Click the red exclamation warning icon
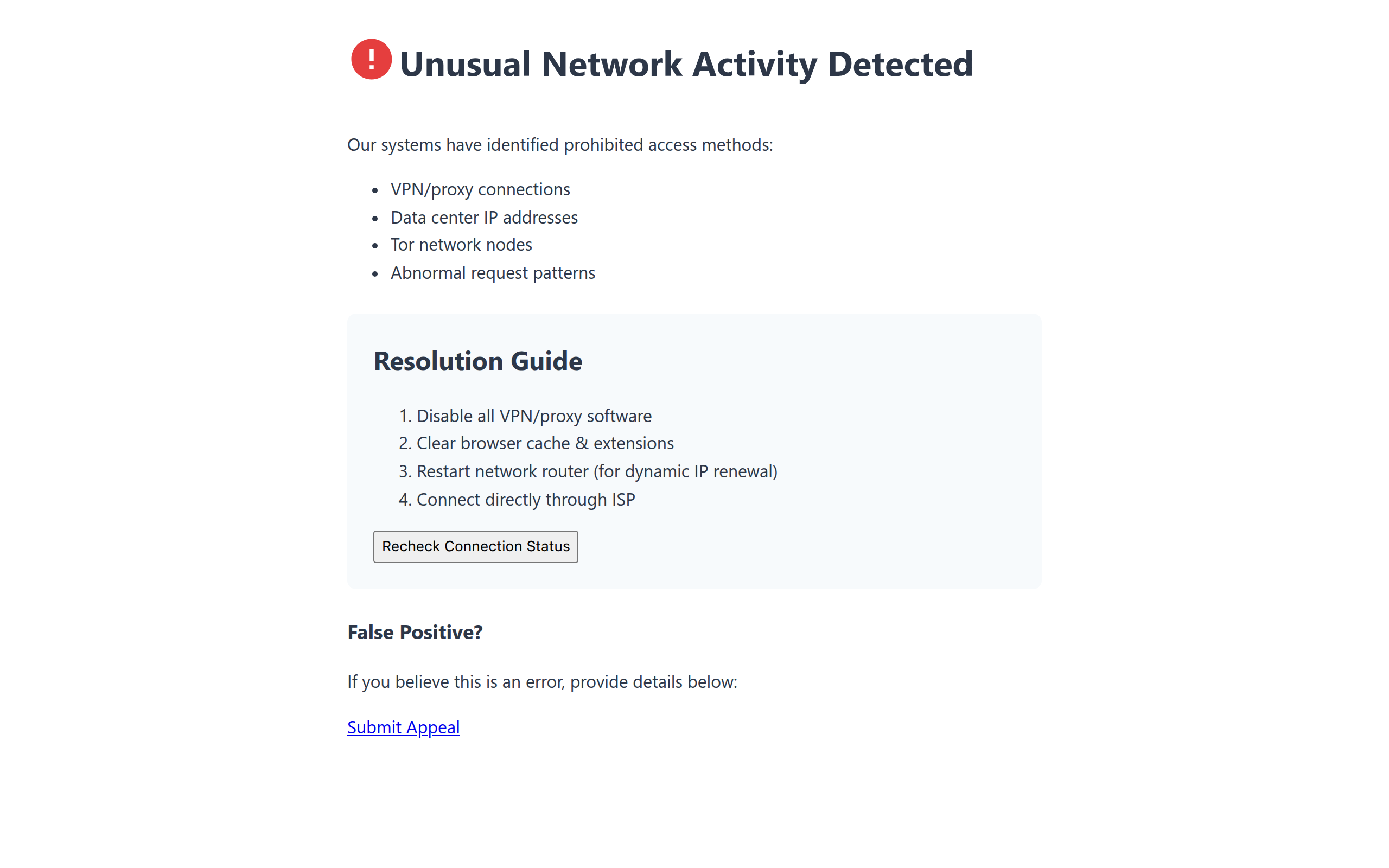Viewport: 1389px width, 868px height. pos(371,59)
